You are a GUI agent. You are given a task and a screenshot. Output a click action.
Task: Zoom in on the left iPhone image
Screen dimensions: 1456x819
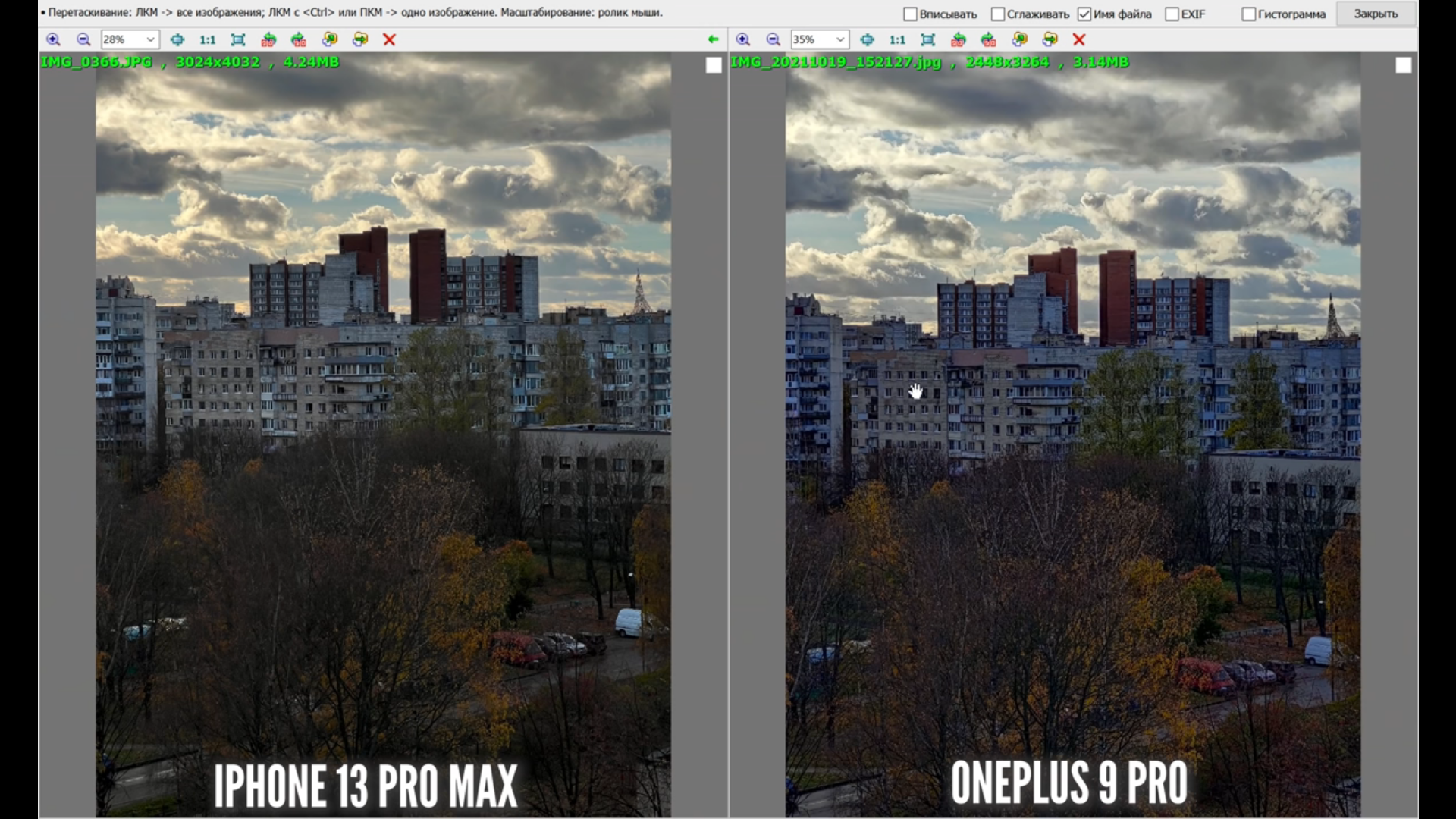click(x=53, y=39)
